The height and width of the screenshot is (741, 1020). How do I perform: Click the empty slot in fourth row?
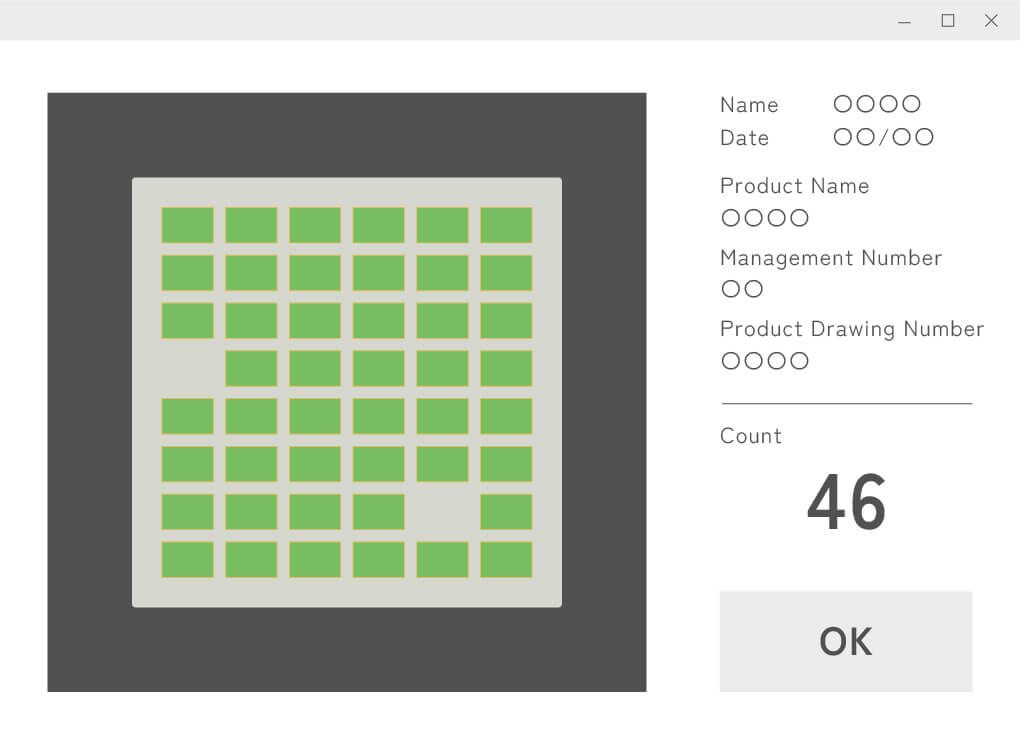point(186,369)
